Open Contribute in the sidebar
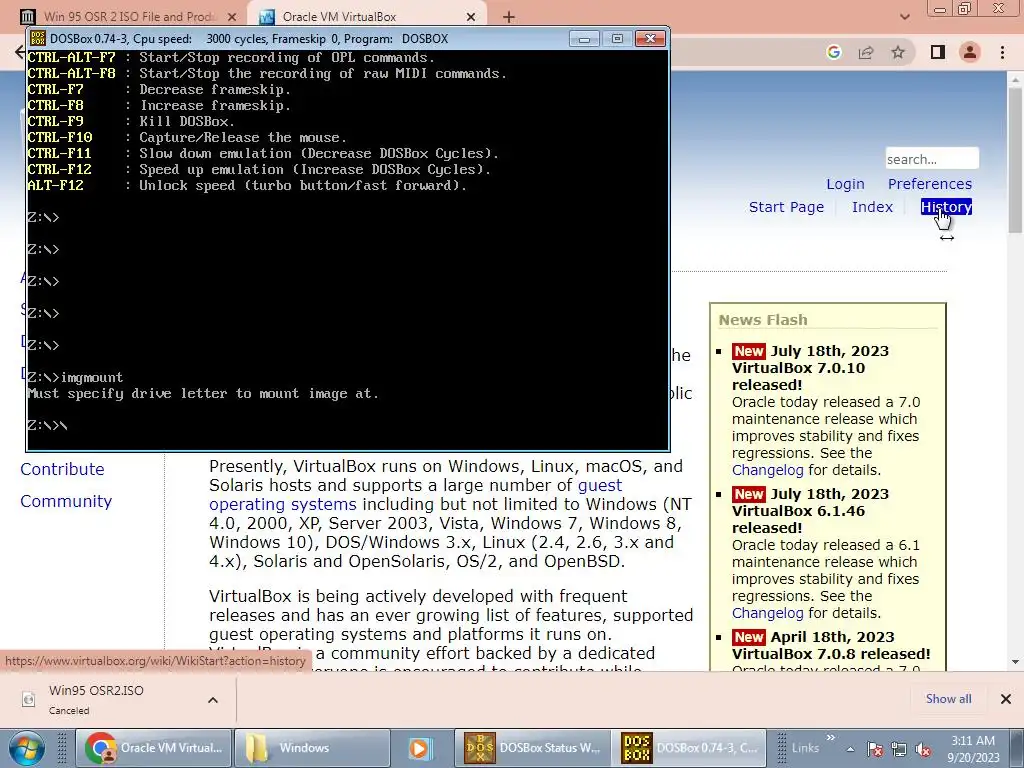1024x768 pixels. coord(62,470)
